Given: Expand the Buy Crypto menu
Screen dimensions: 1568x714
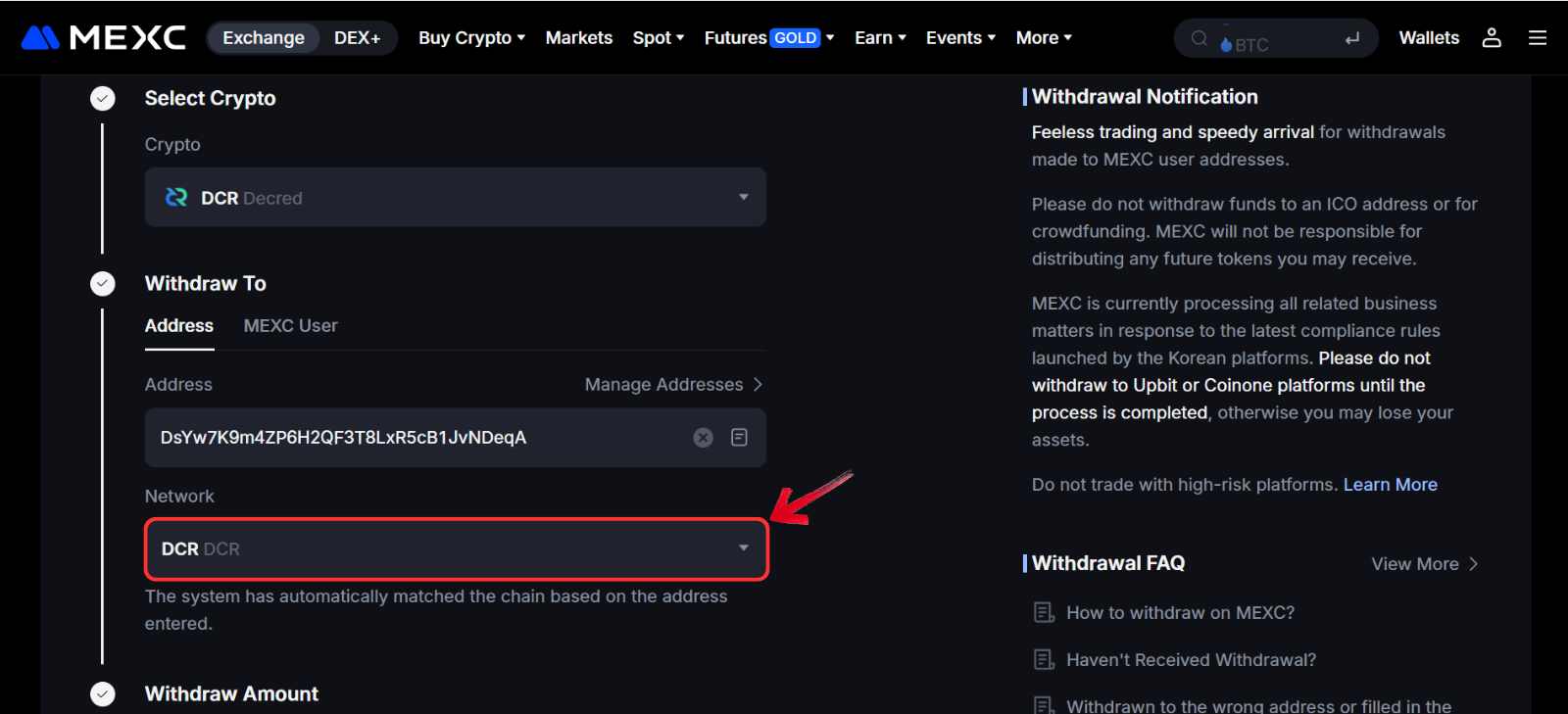Looking at the screenshot, I should (471, 37).
